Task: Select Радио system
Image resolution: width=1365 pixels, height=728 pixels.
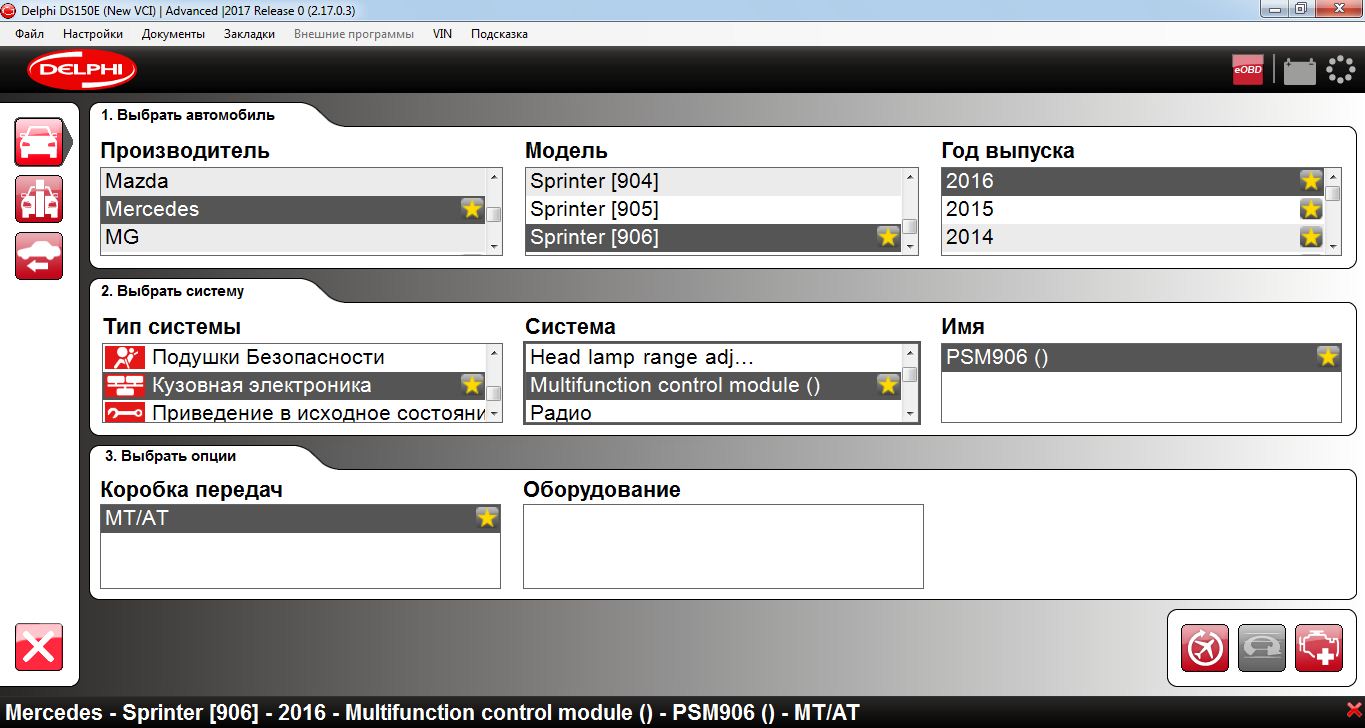Action: pyautogui.click(x=714, y=412)
